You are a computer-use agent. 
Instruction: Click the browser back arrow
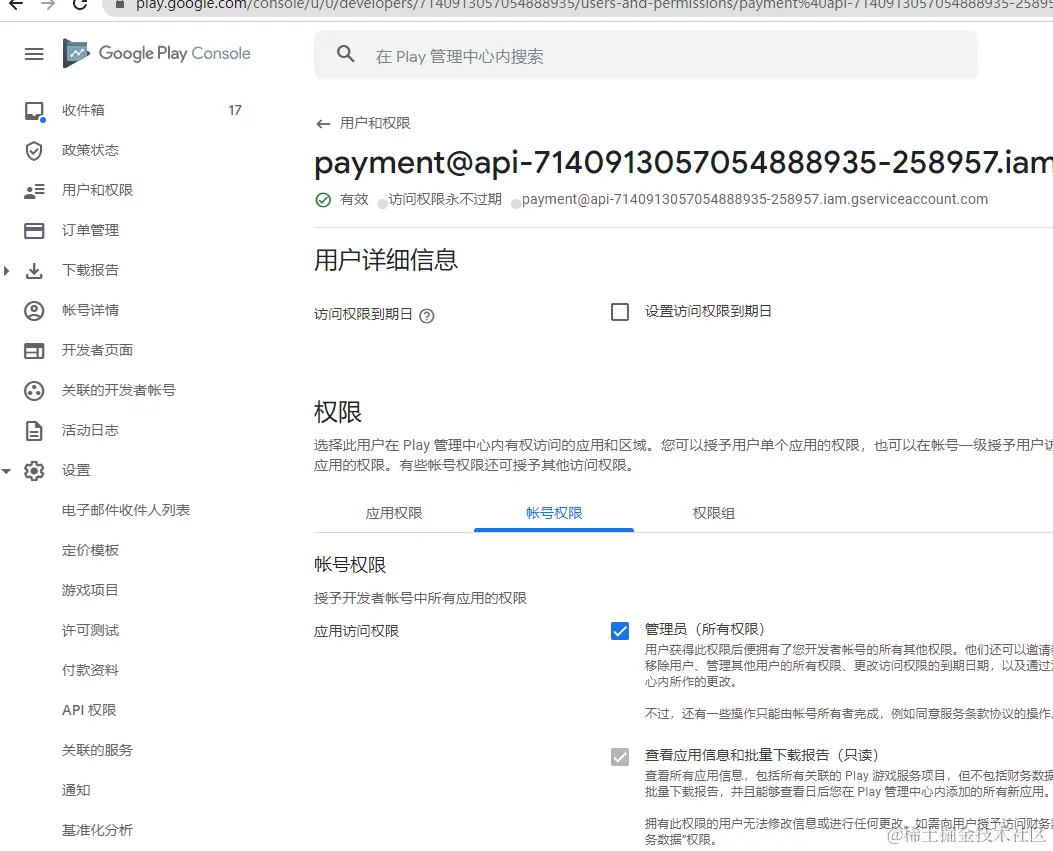(x=15, y=4)
